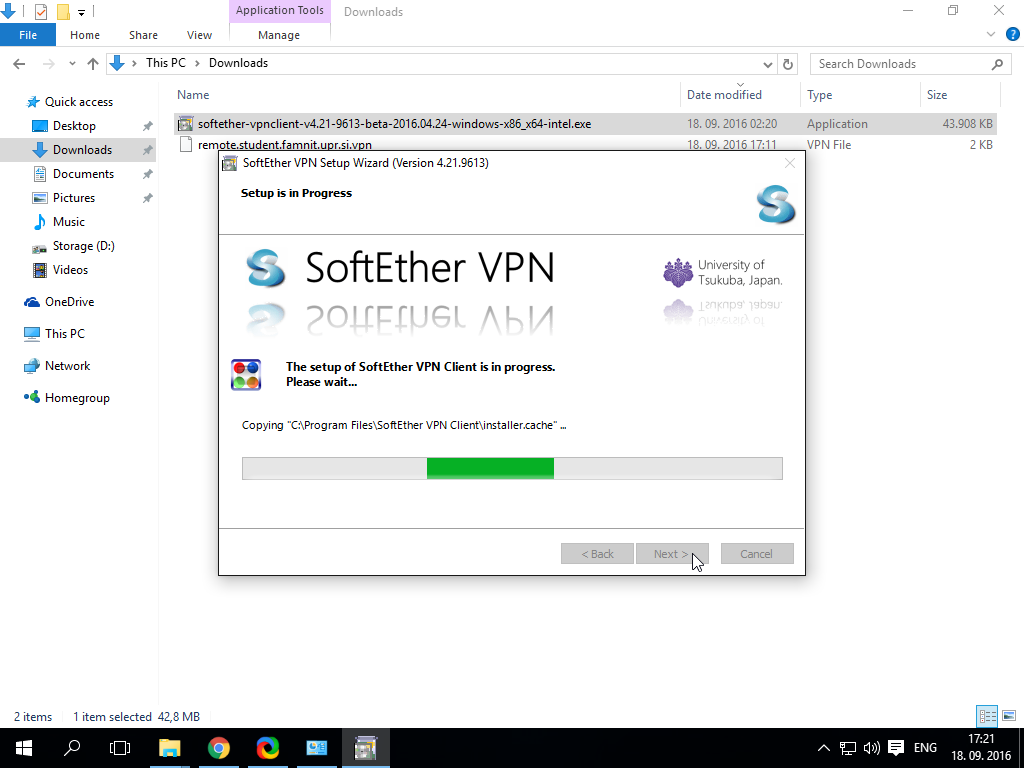Viewport: 1024px width, 768px height.
Task: Expand the ribbon with the chevron
Action: click(991, 35)
